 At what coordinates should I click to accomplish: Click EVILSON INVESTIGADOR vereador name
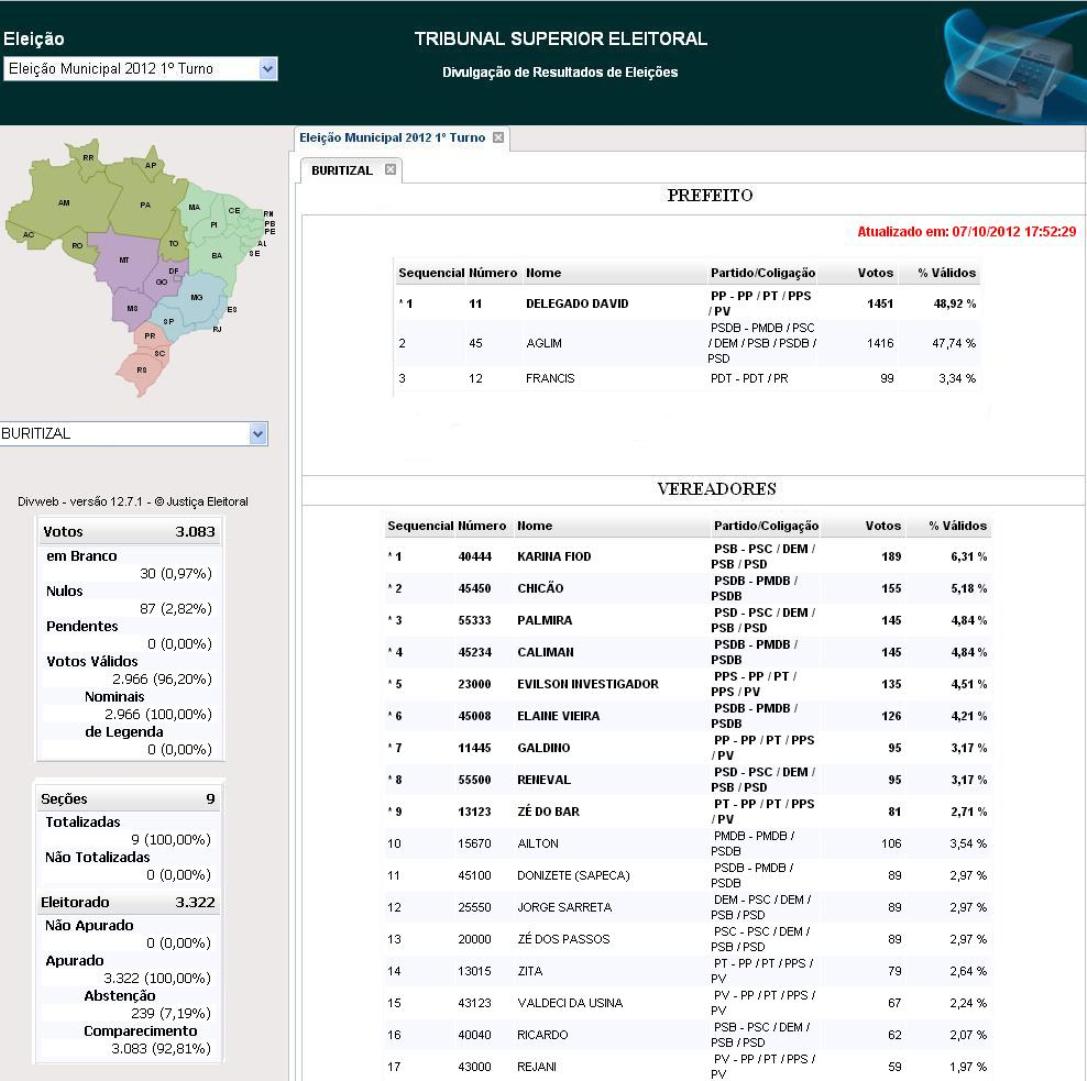pyautogui.click(x=588, y=684)
